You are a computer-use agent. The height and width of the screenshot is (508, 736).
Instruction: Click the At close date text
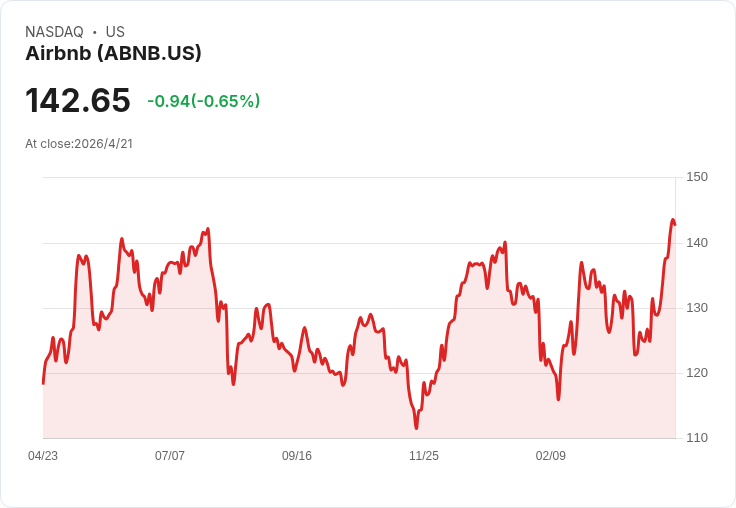click(79, 143)
